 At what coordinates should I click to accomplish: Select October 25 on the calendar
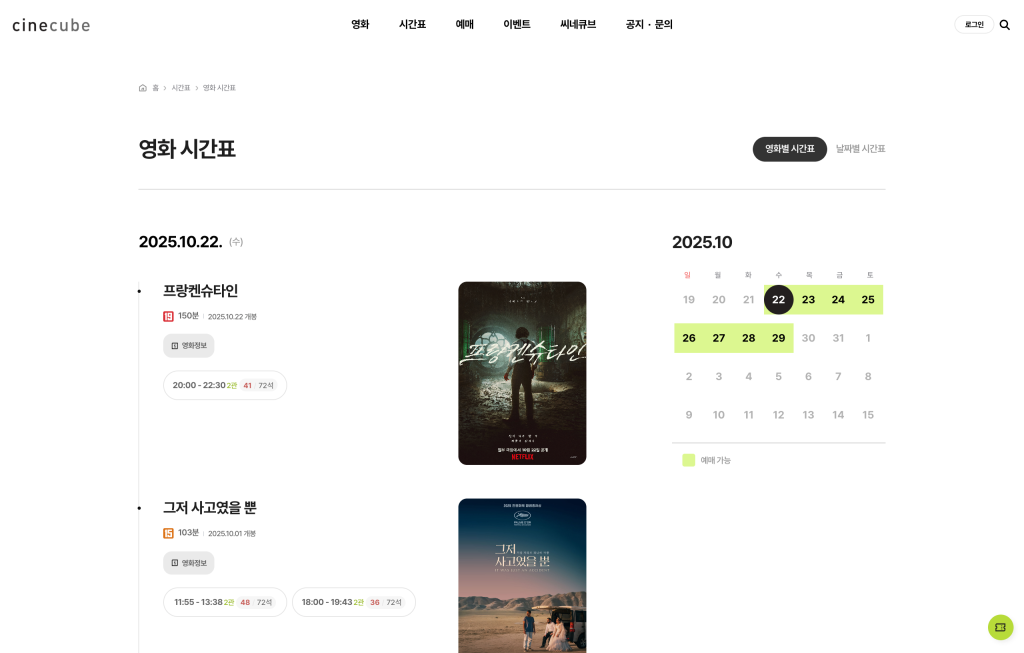[868, 300]
